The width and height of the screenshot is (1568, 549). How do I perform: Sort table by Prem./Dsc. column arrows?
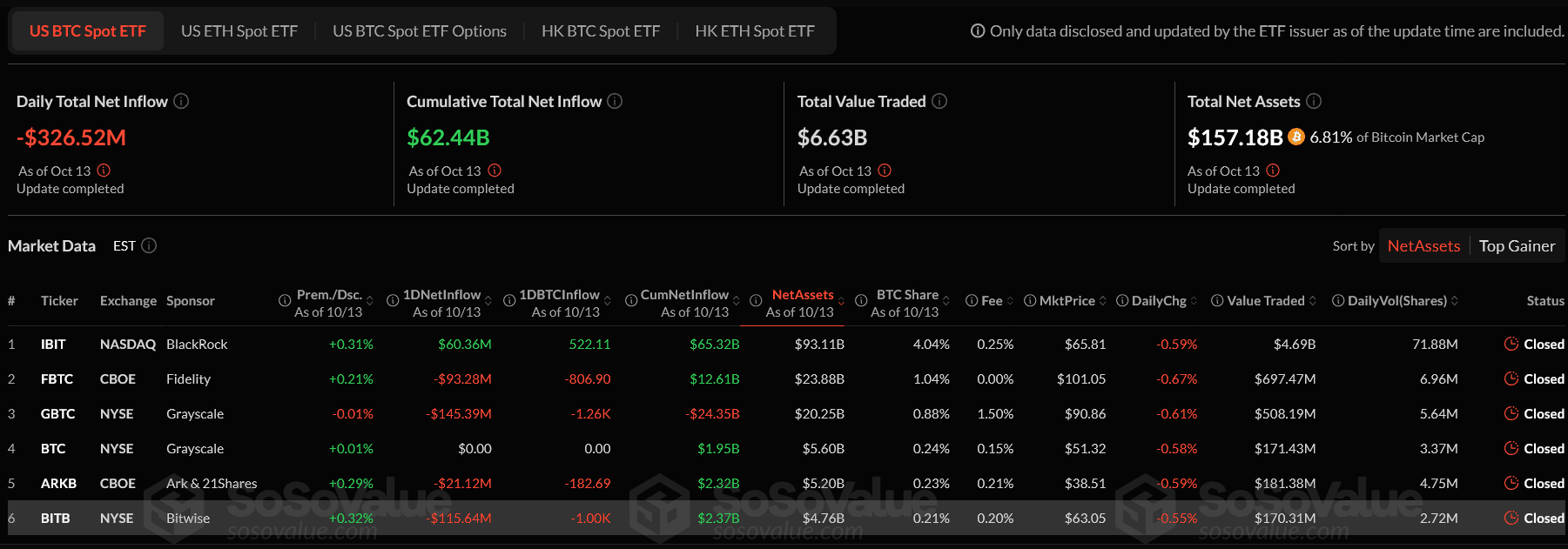point(370,301)
